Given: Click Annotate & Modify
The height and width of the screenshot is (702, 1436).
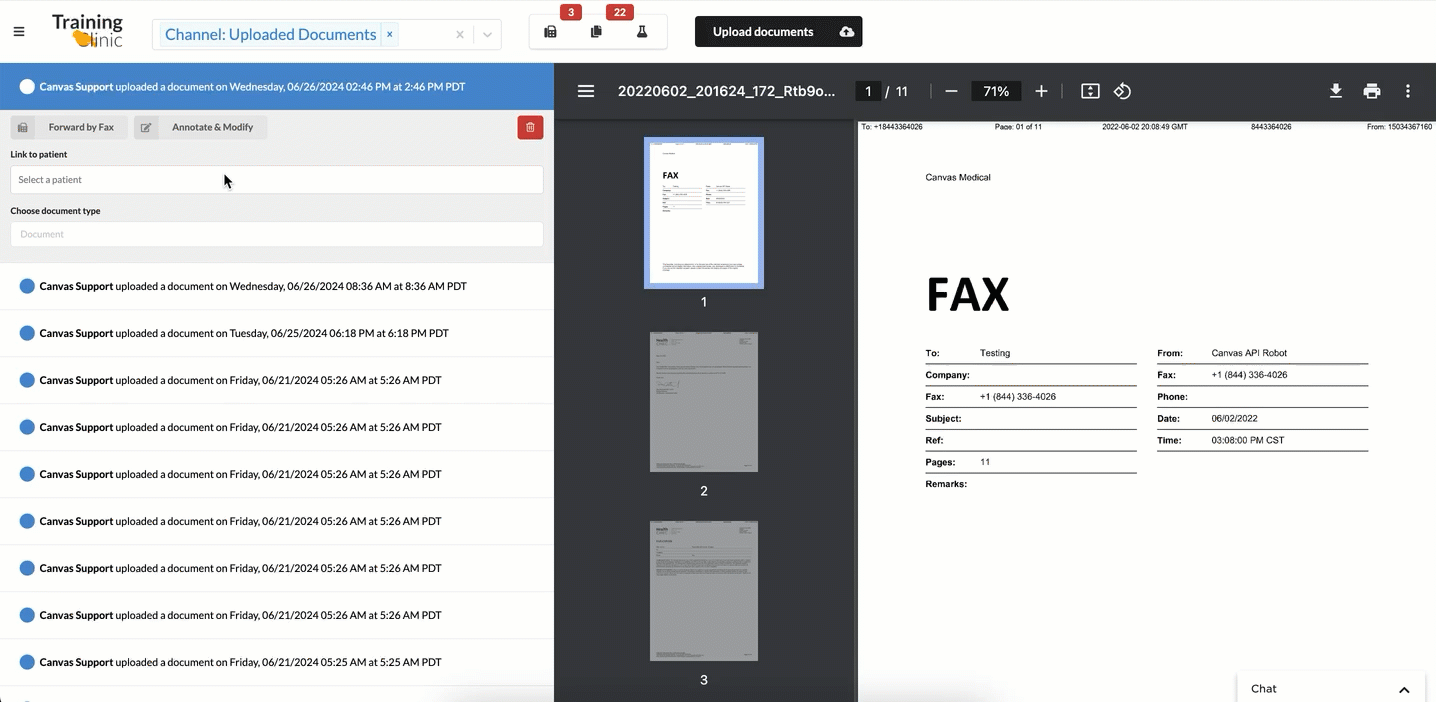Looking at the screenshot, I should coord(212,127).
